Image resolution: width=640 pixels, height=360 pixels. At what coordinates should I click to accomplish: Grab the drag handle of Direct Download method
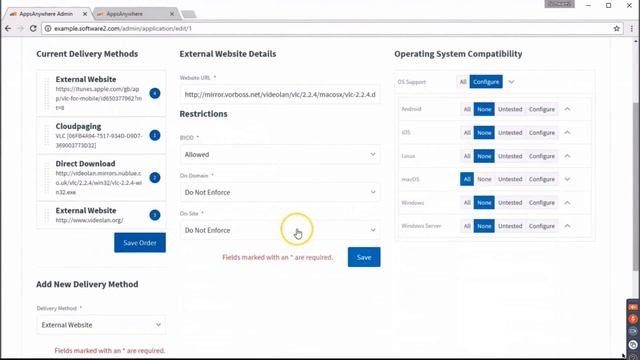pos(47,178)
